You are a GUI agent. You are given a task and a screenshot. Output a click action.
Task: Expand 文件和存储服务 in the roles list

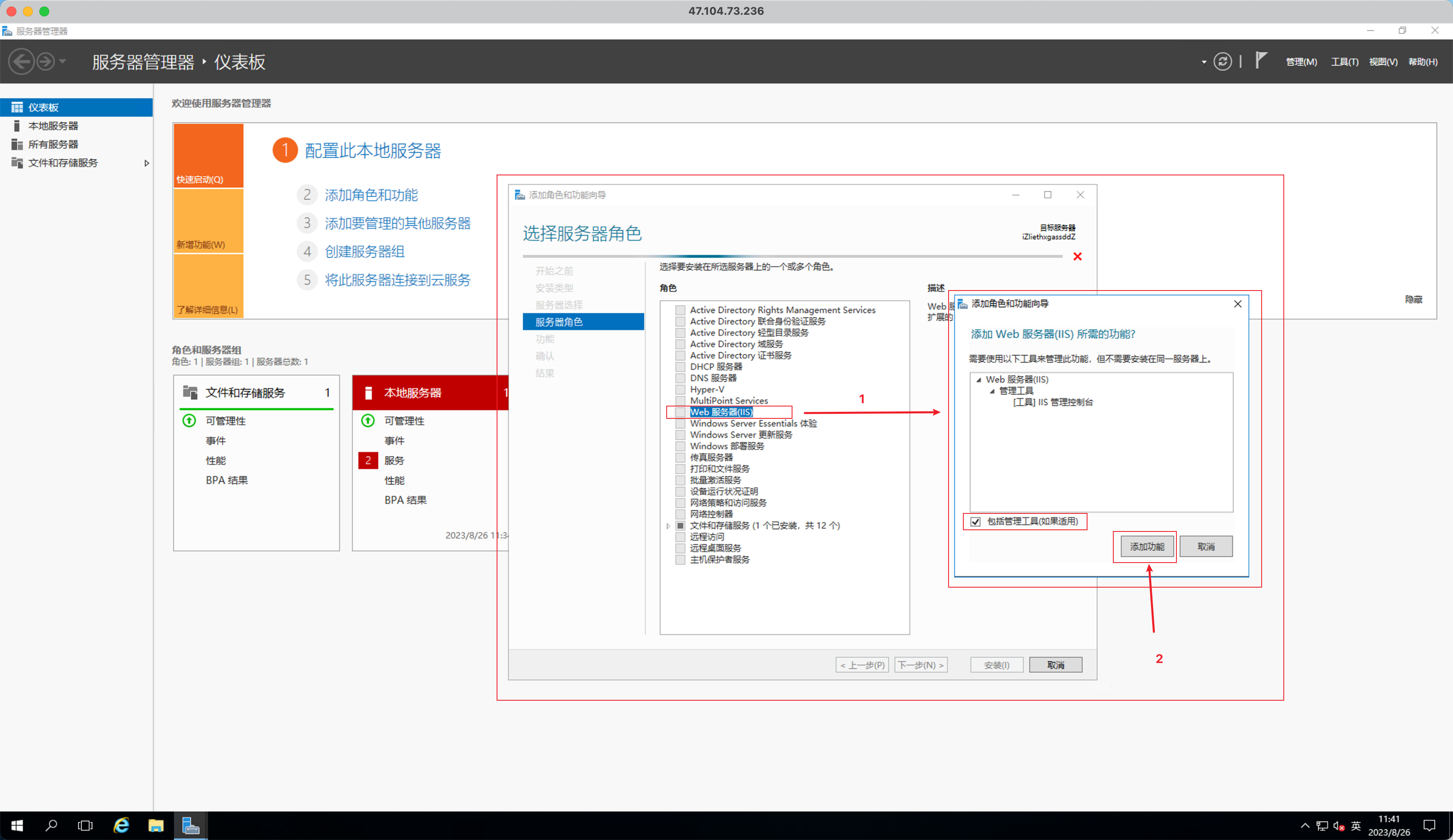668,525
